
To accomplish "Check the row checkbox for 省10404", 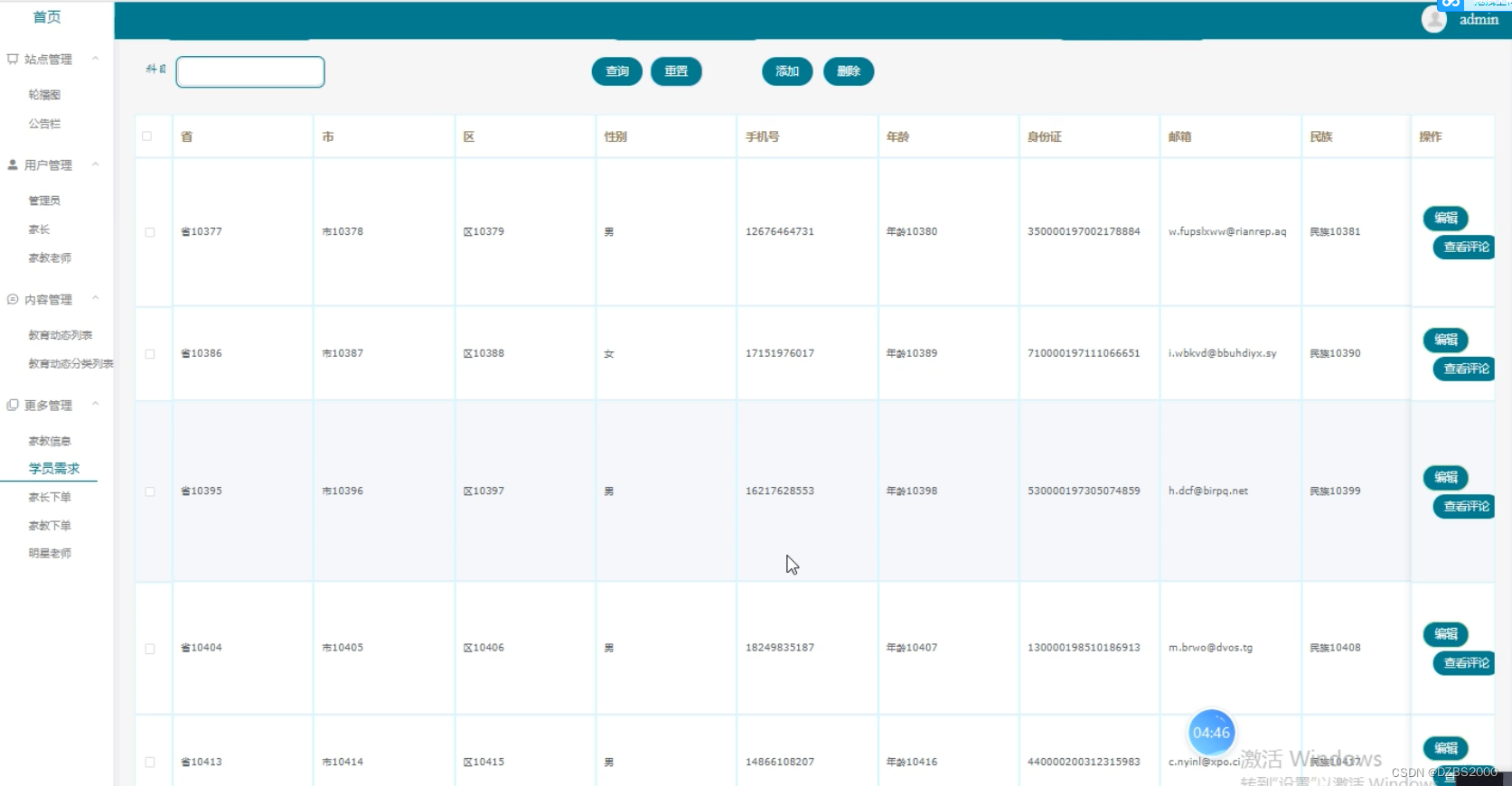I will tap(150, 649).
